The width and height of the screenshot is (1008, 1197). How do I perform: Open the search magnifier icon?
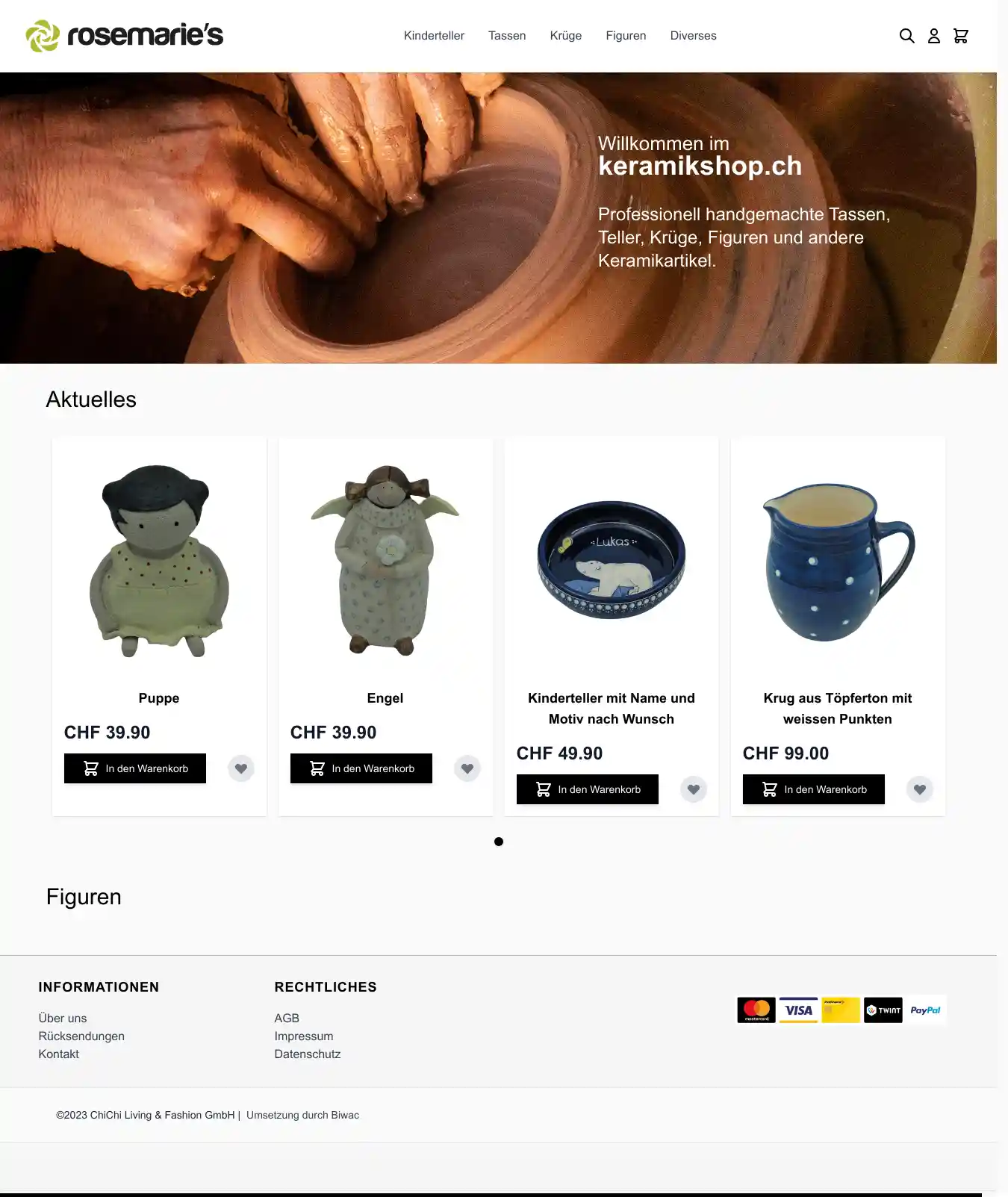pos(906,36)
